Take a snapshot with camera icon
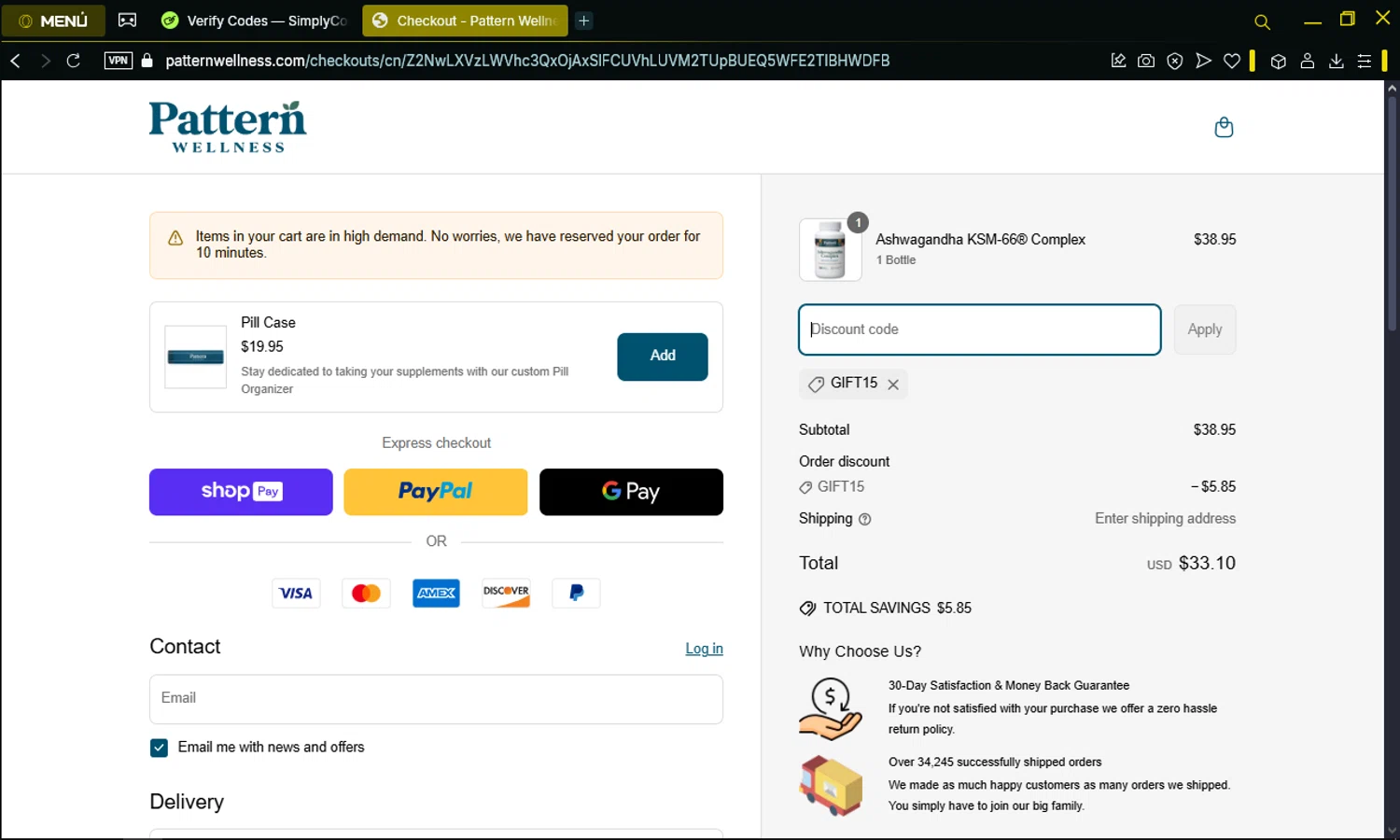1400x840 pixels. tap(1146, 61)
